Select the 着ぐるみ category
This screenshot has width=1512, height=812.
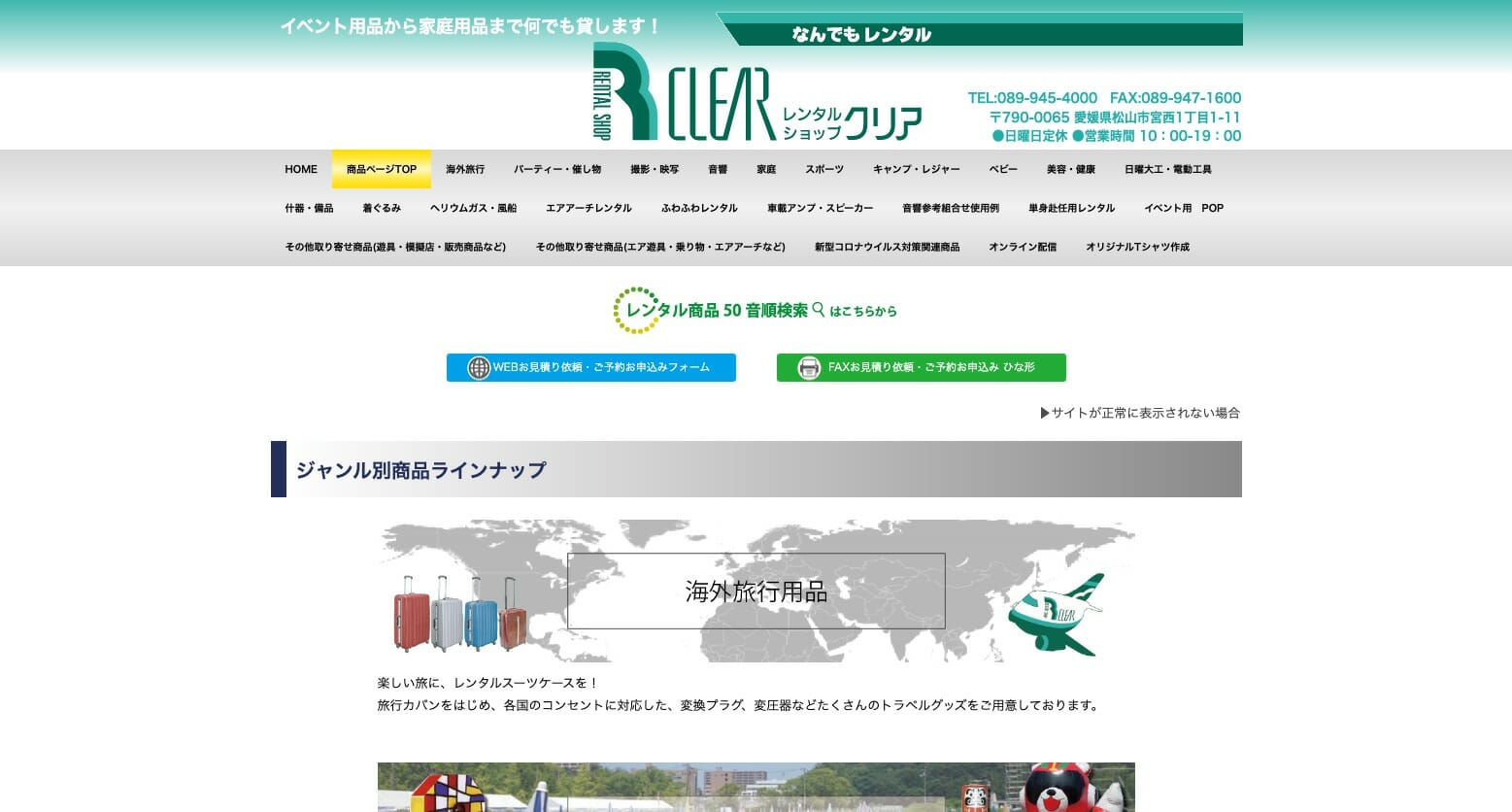point(382,208)
